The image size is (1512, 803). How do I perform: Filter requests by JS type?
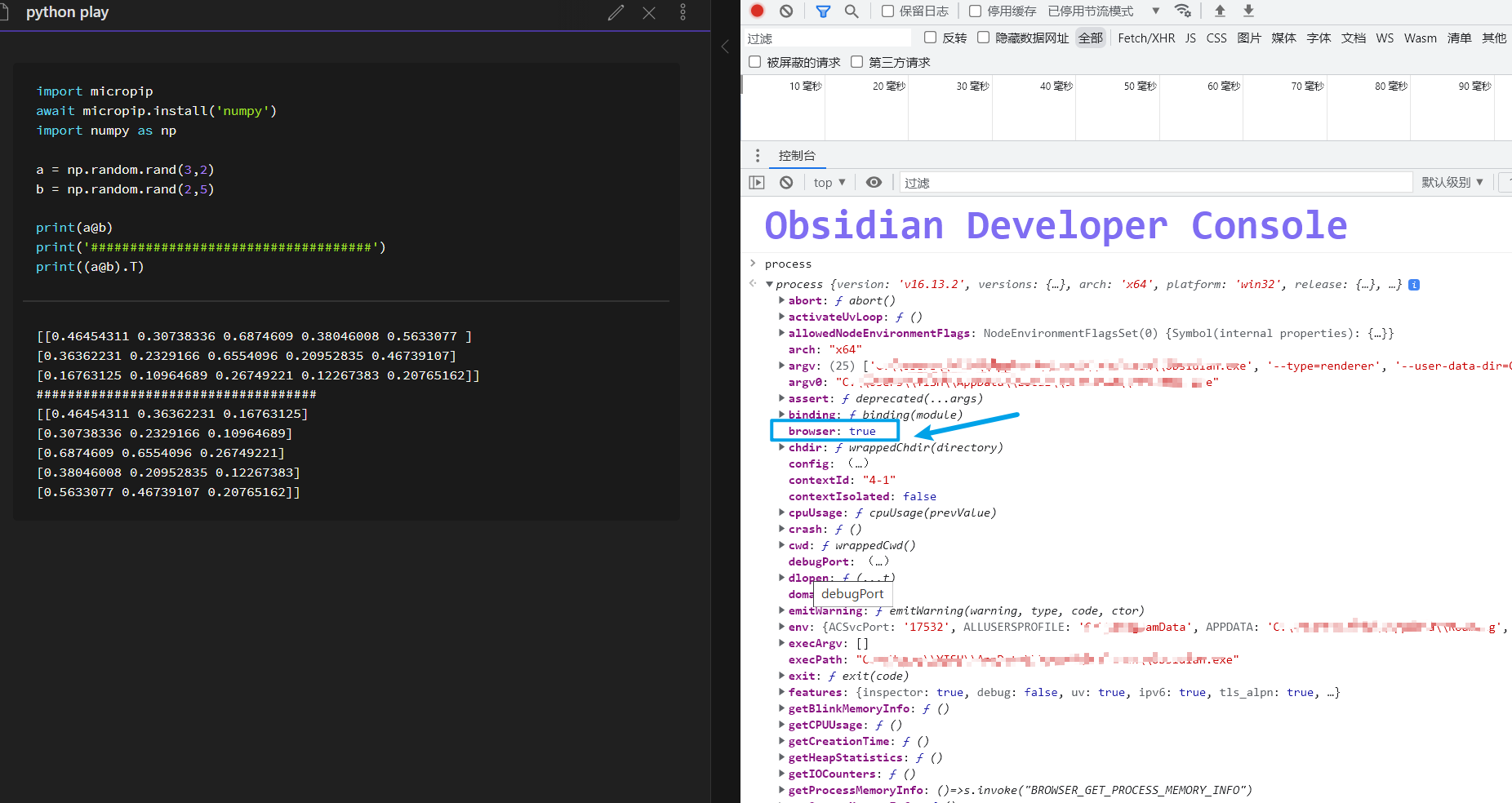[x=1190, y=38]
